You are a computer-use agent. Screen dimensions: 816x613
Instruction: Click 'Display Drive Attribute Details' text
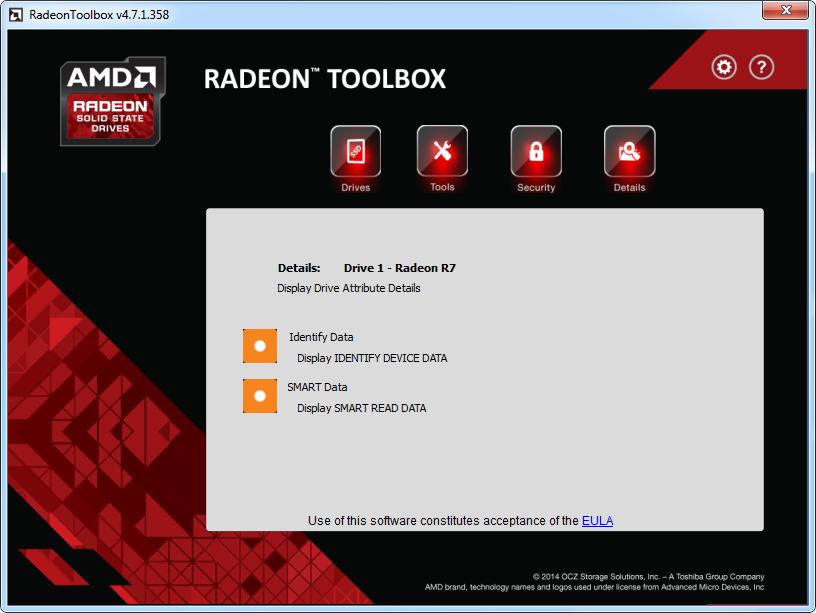point(349,288)
